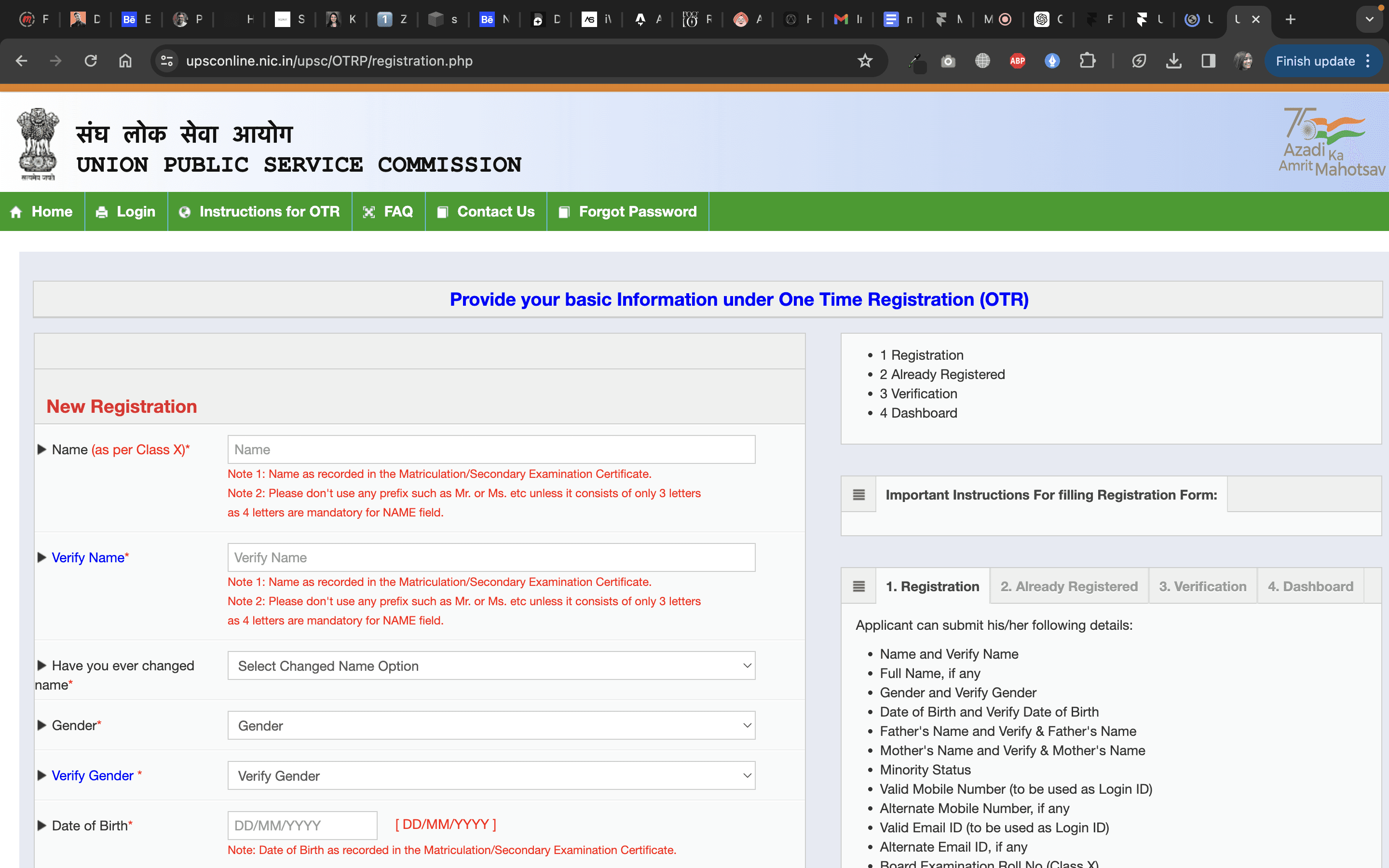Go to Home in the green navbar

click(42, 211)
